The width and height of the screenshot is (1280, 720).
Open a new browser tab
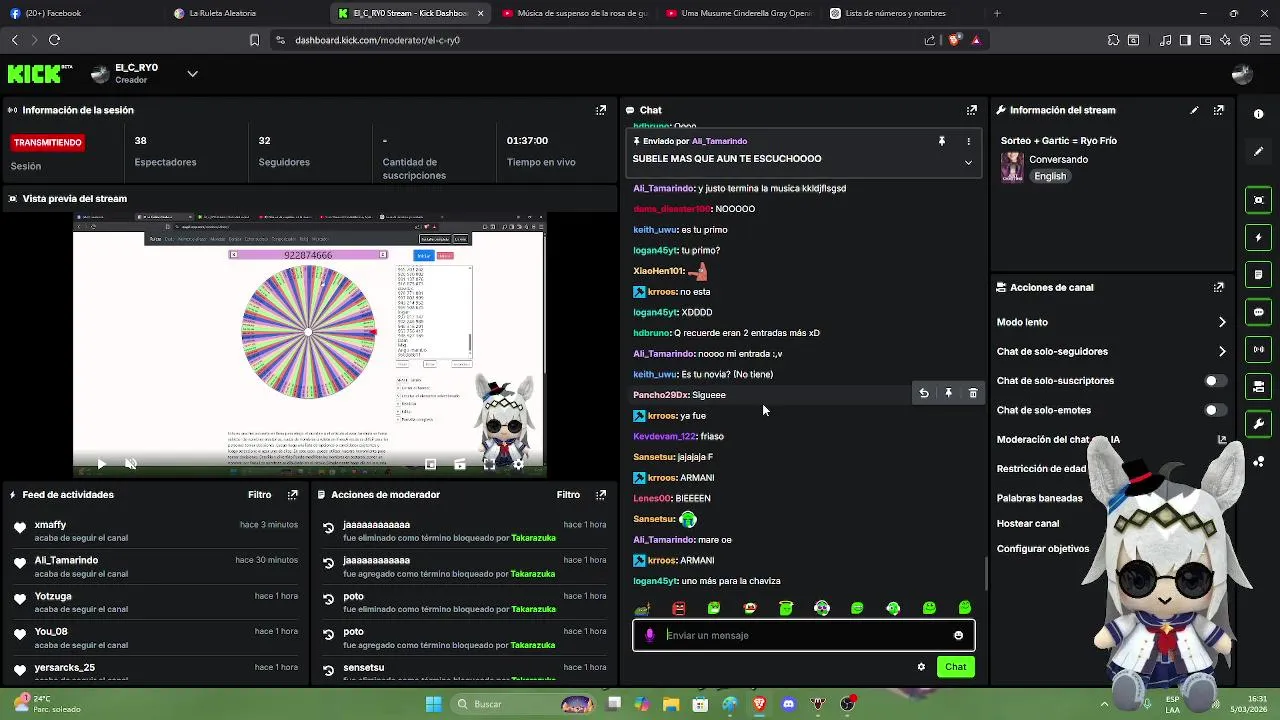997,13
